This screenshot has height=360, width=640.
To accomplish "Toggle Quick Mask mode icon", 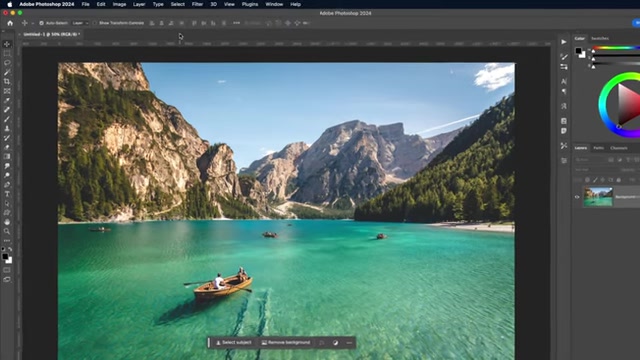I will (x=7, y=270).
